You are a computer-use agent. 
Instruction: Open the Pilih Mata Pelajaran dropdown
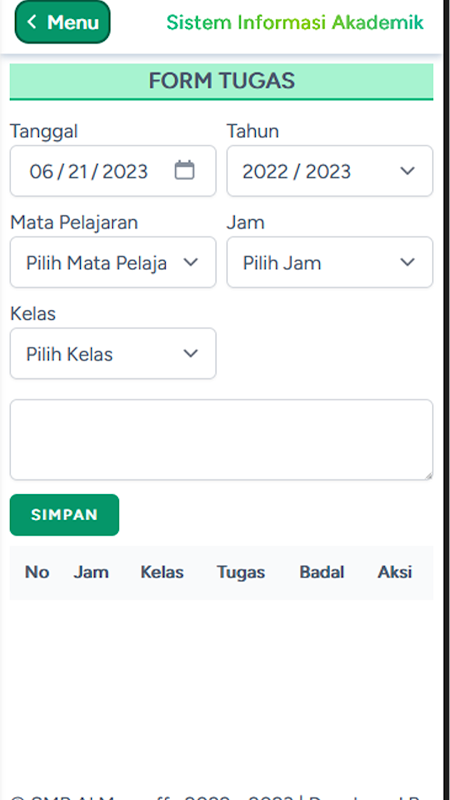113,262
